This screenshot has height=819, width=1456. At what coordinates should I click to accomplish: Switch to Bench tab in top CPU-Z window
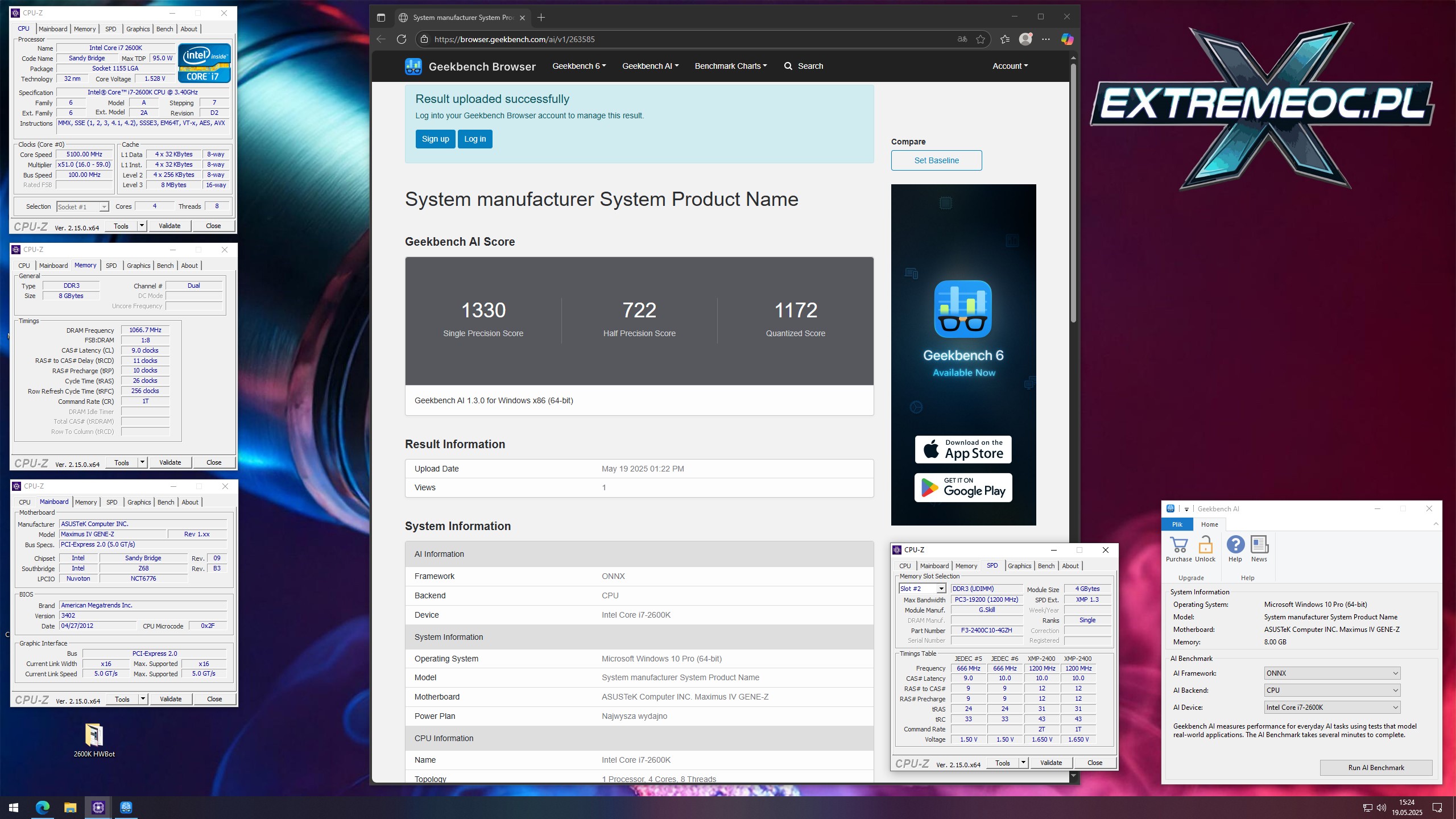pos(164,29)
